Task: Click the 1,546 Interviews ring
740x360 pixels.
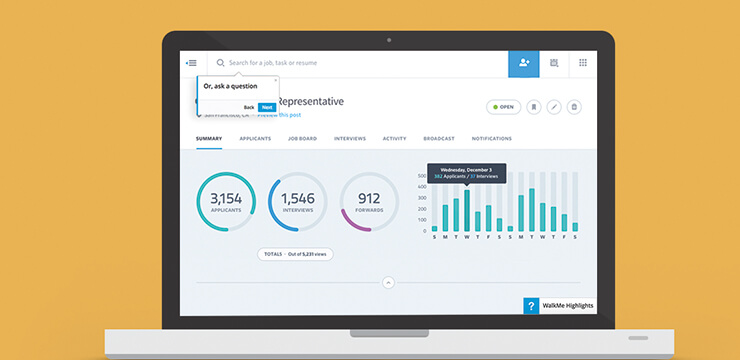Action: point(298,201)
